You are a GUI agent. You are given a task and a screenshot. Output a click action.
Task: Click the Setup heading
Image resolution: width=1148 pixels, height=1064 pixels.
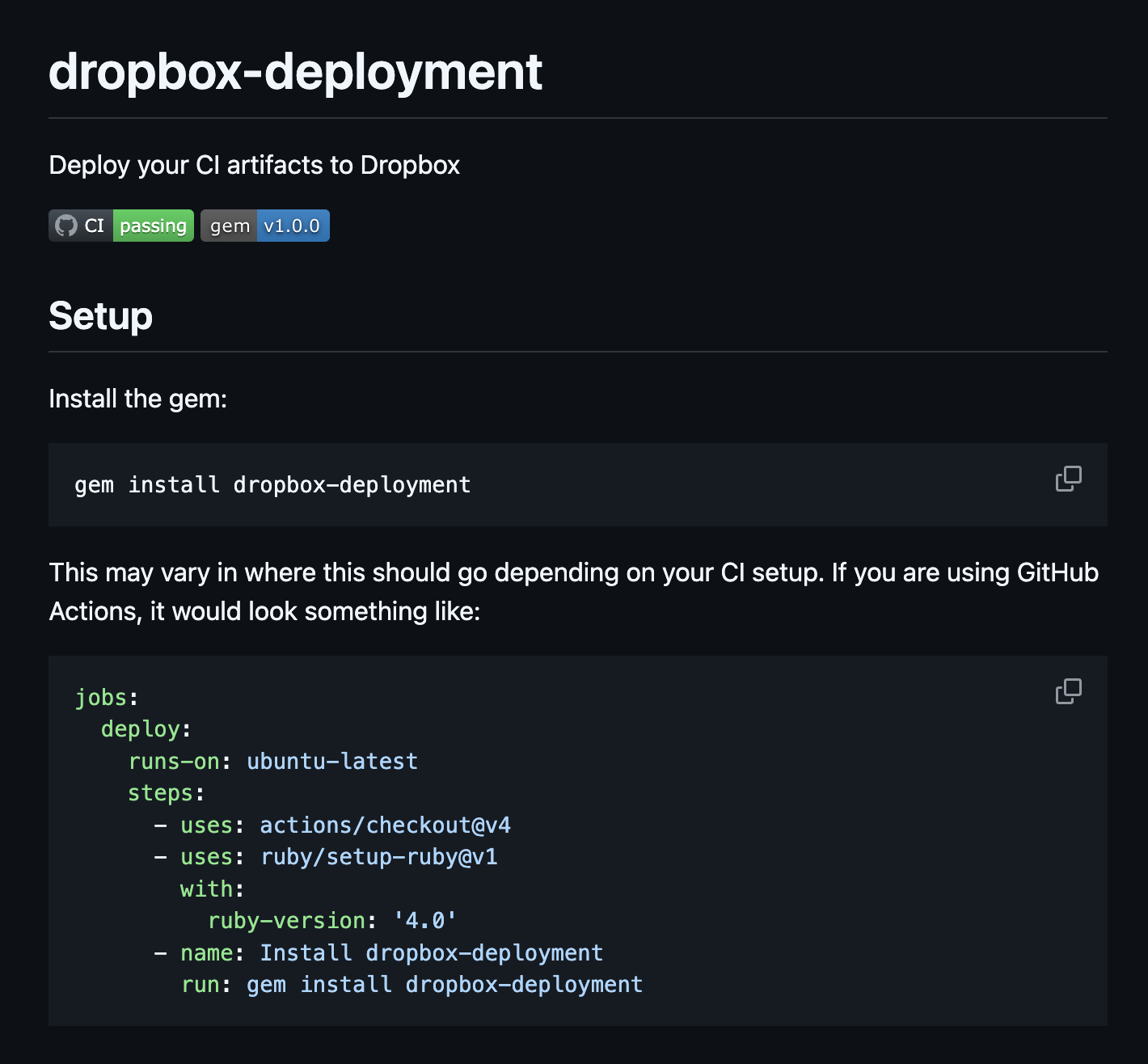coord(100,315)
